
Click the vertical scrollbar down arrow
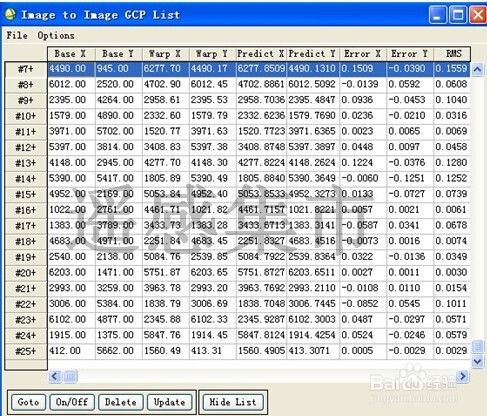477,361
